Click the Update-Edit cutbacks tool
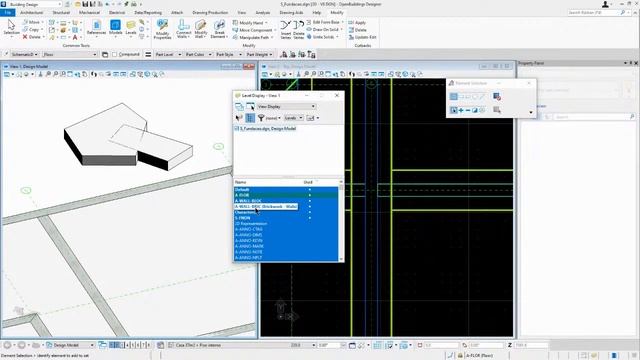This screenshot has height=360, width=640. [x=362, y=37]
